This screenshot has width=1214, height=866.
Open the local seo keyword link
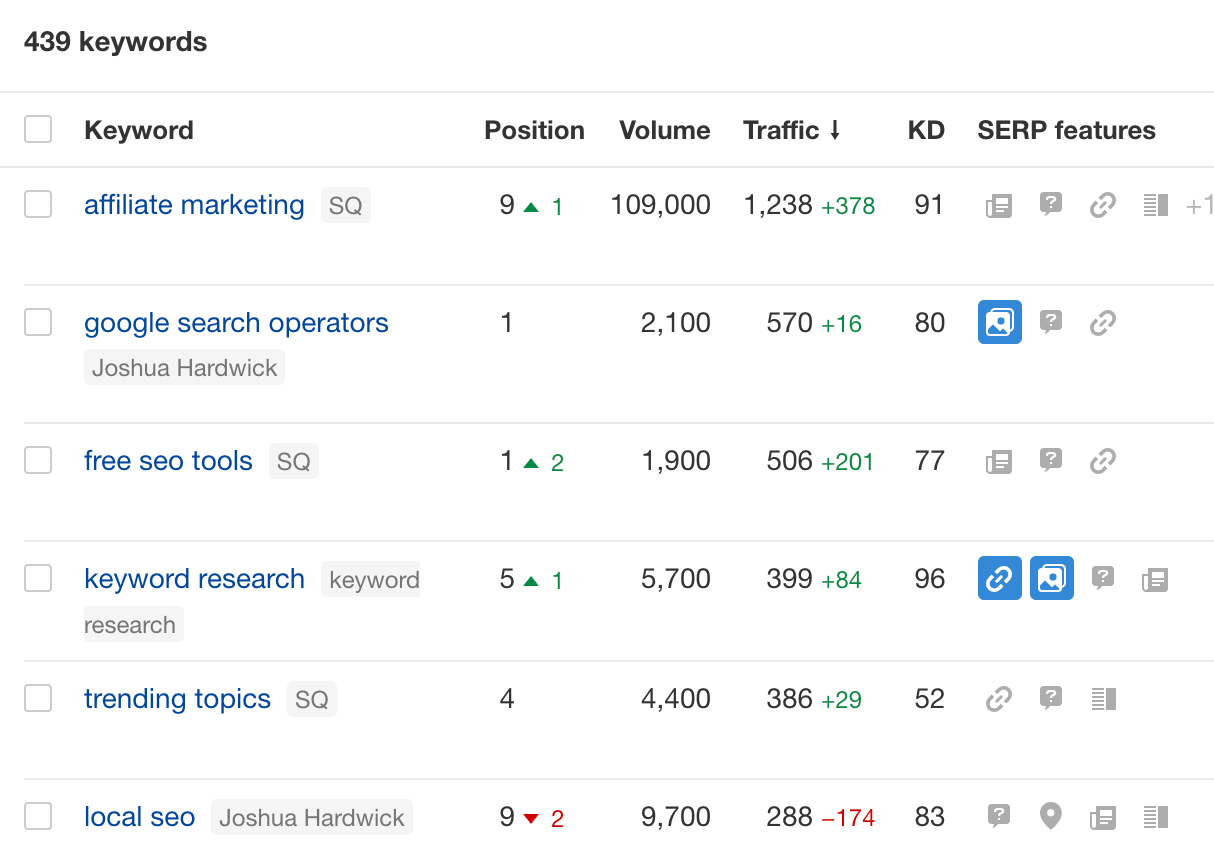click(139, 817)
